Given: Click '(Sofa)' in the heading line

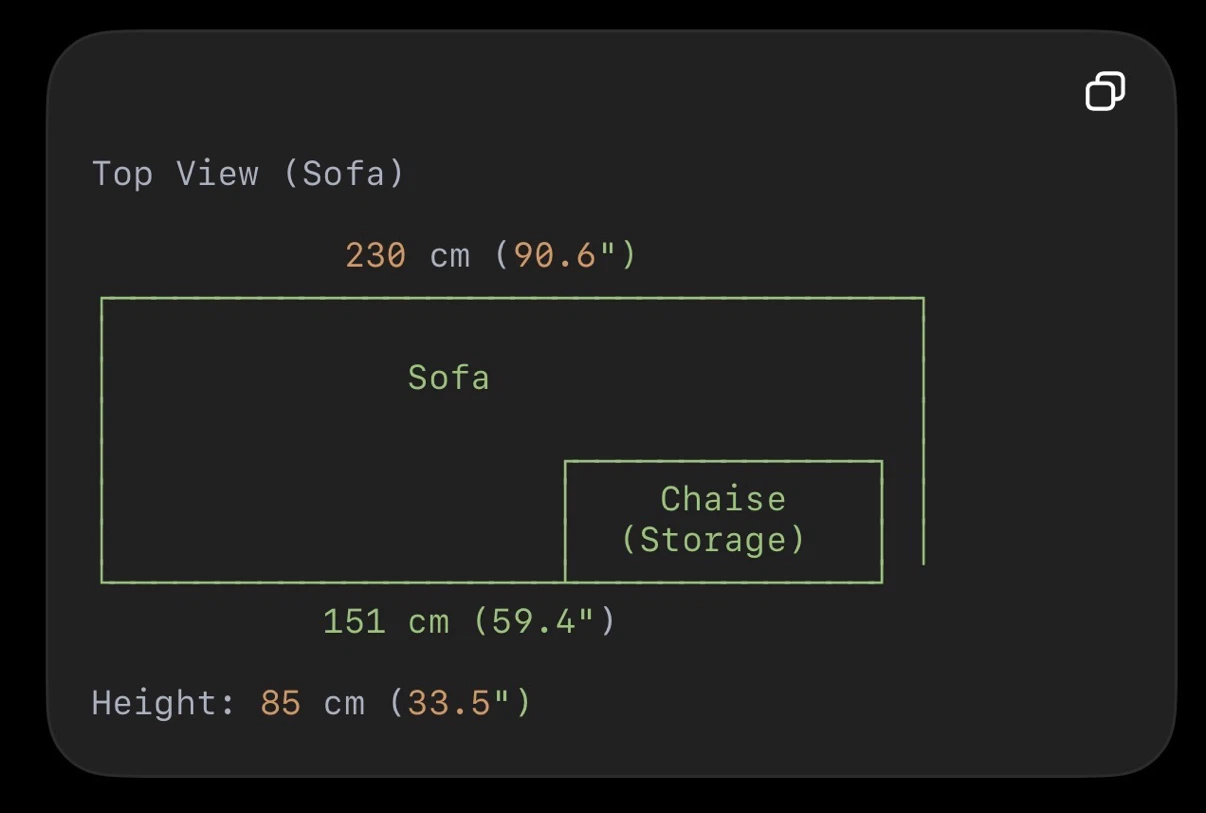Looking at the screenshot, I should 343,174.
